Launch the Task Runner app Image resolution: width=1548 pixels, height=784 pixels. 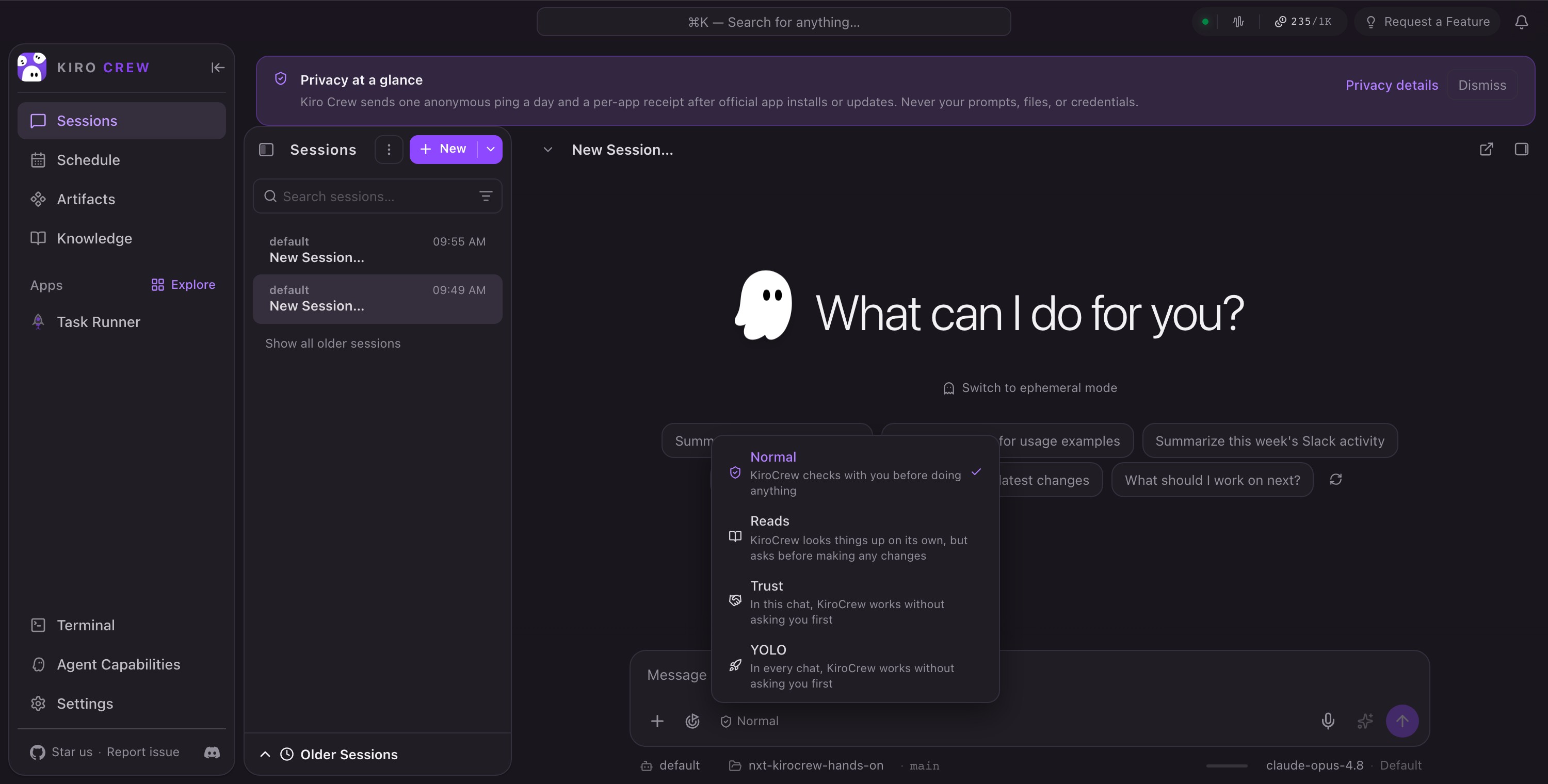click(x=121, y=322)
